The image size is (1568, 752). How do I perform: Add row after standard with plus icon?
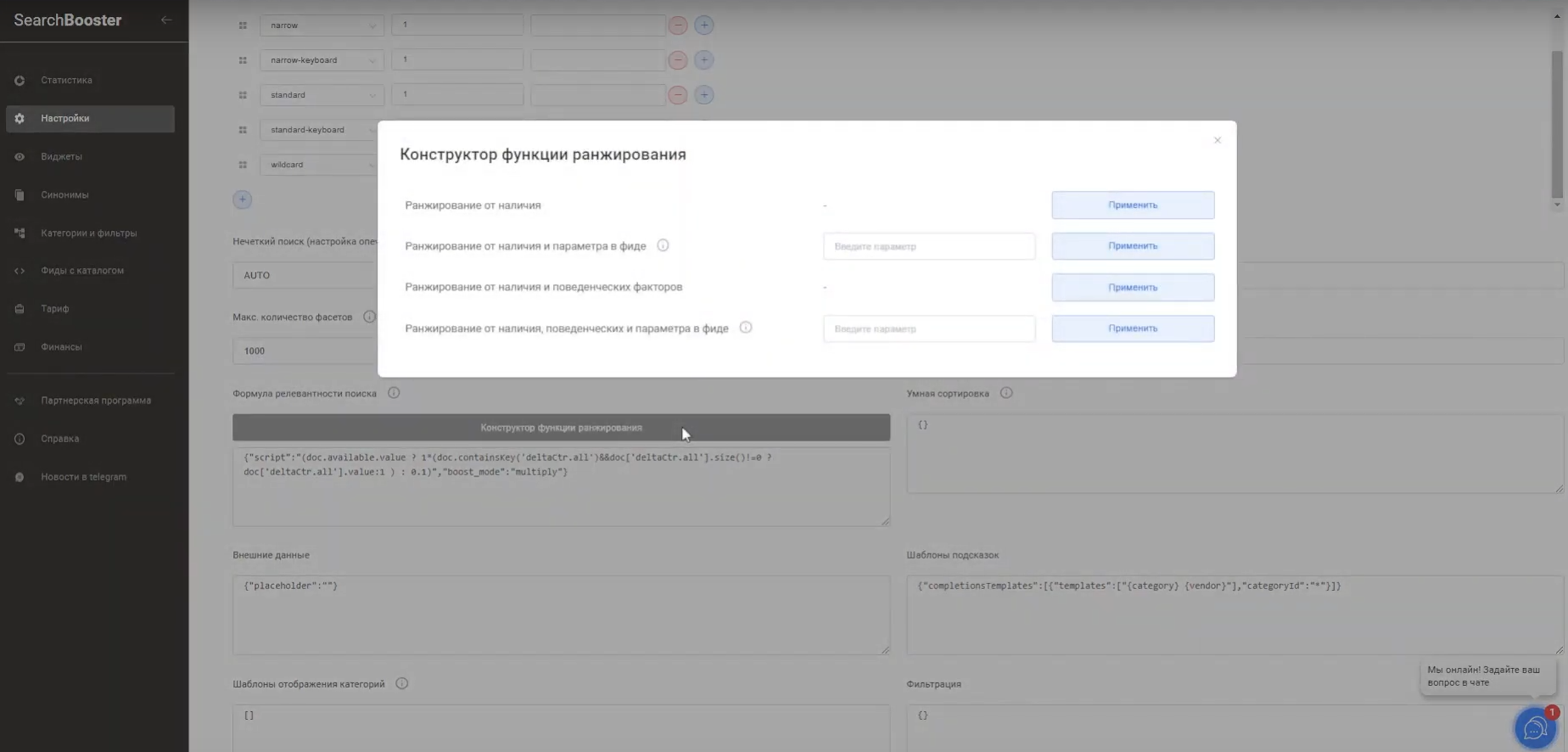[x=703, y=95]
